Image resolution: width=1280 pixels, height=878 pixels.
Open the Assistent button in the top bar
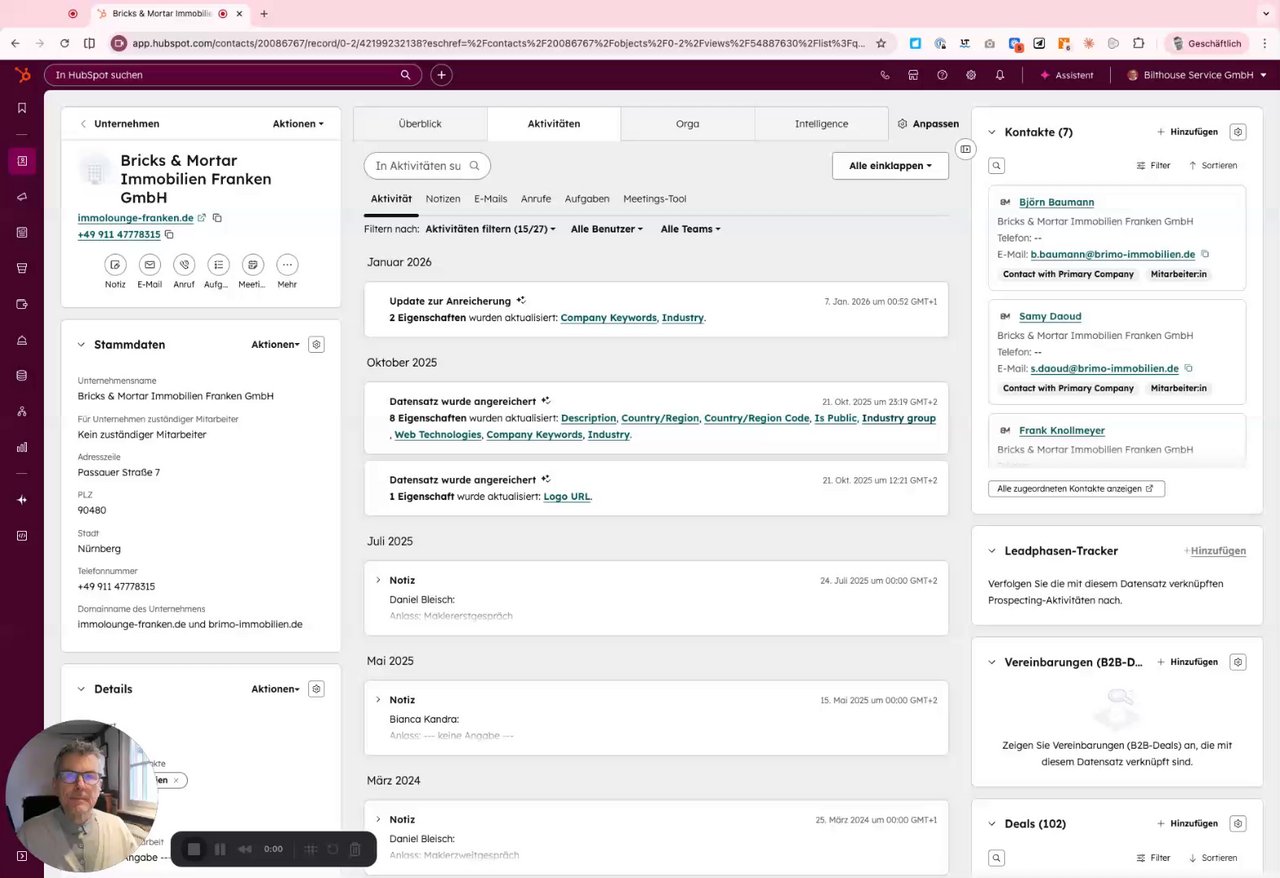point(1067,75)
